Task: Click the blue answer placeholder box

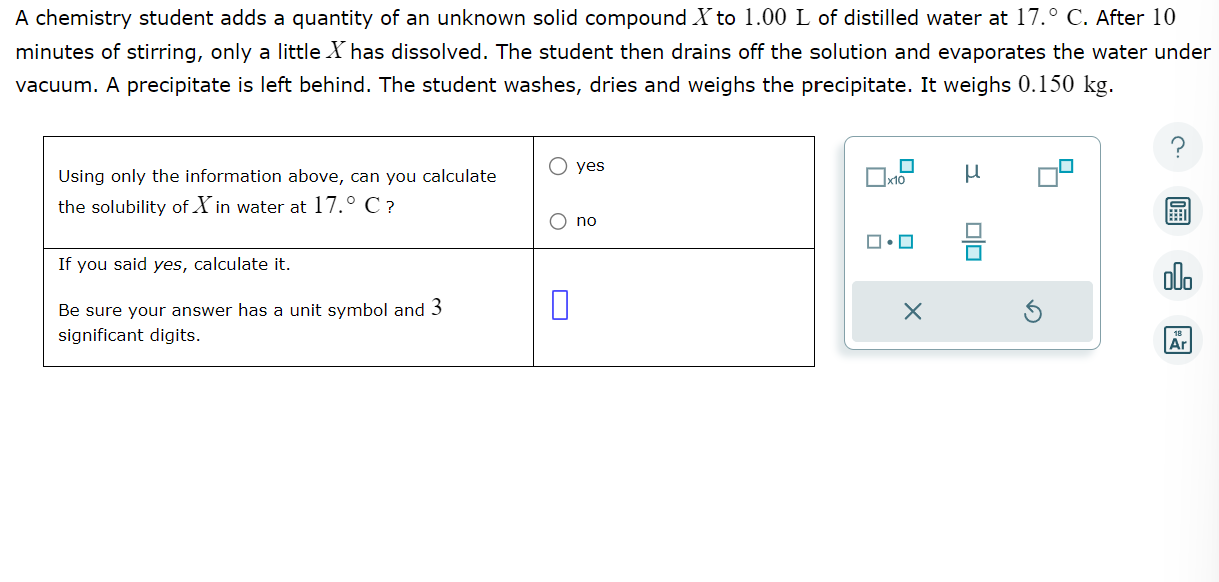Action: (558, 305)
